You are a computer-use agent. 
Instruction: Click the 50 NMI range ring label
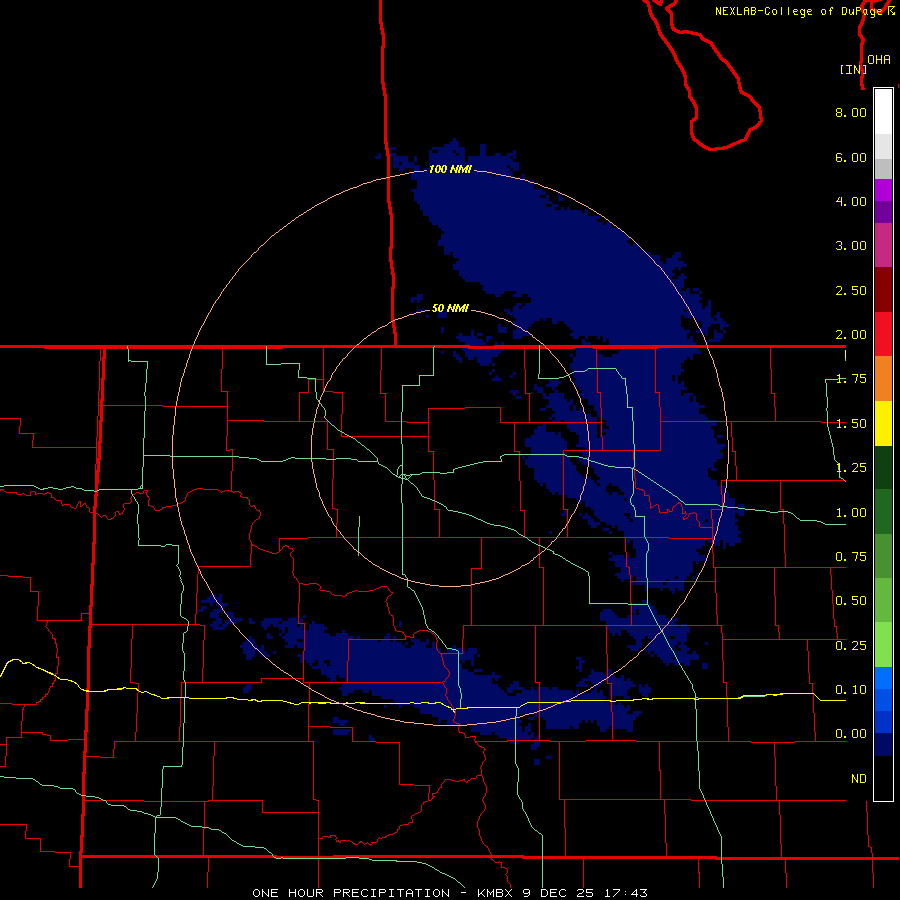[450, 308]
